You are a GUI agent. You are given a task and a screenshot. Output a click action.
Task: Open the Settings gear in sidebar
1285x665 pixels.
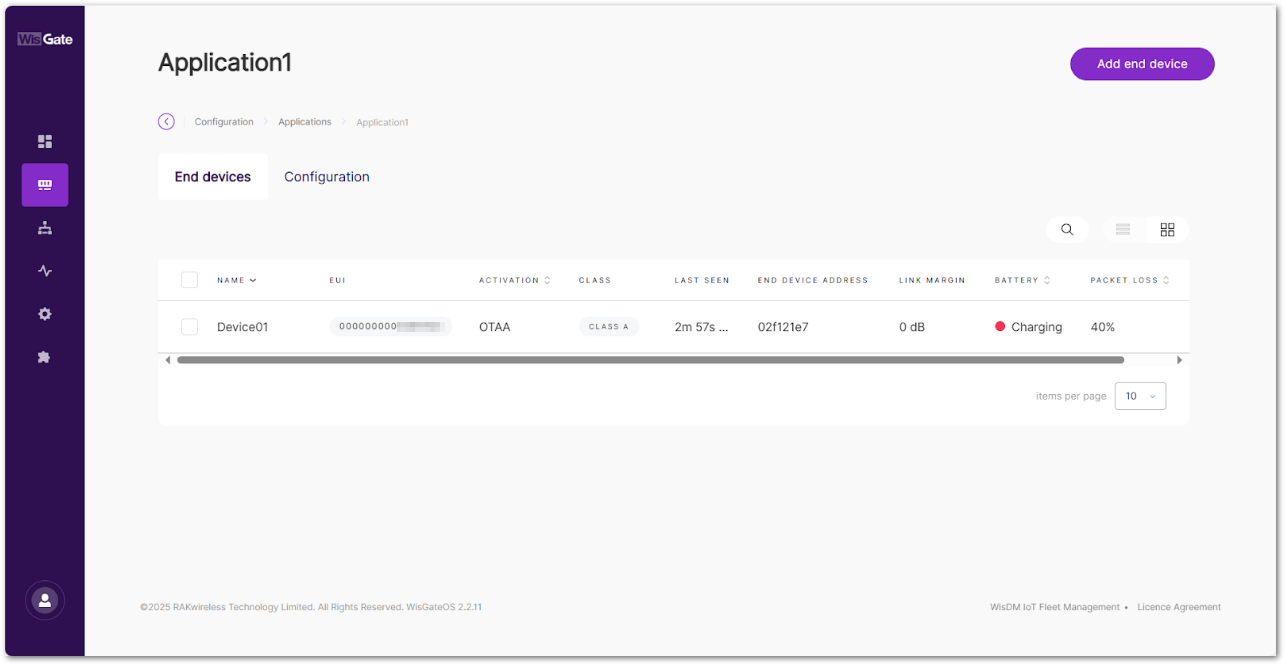[45, 314]
